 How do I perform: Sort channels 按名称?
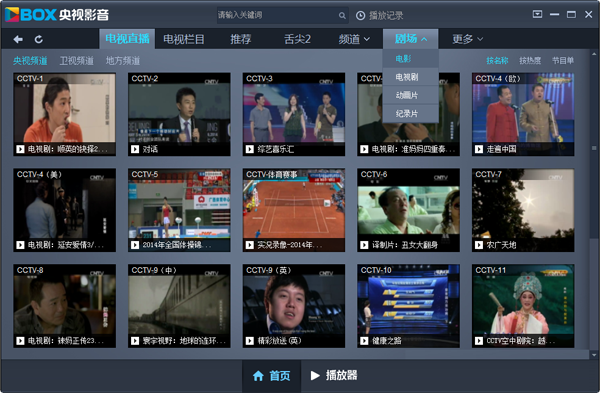pyautogui.click(x=497, y=60)
